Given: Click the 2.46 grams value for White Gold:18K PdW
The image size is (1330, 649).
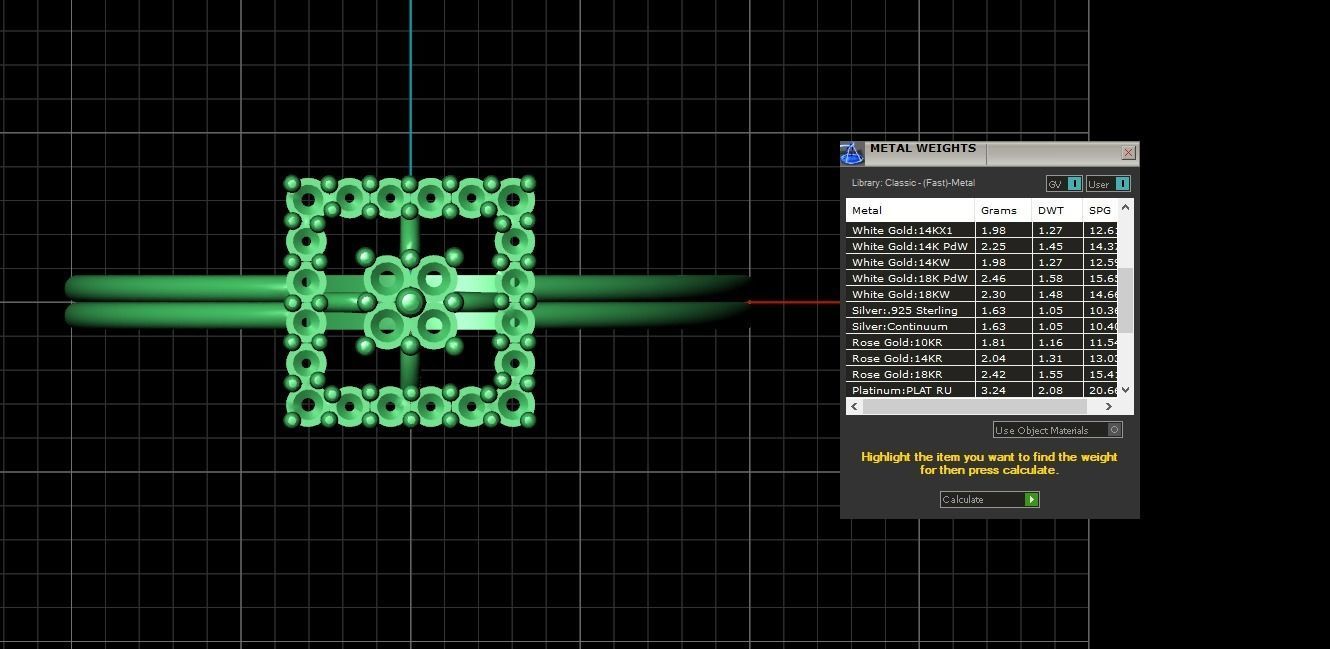Looking at the screenshot, I should coord(993,278).
